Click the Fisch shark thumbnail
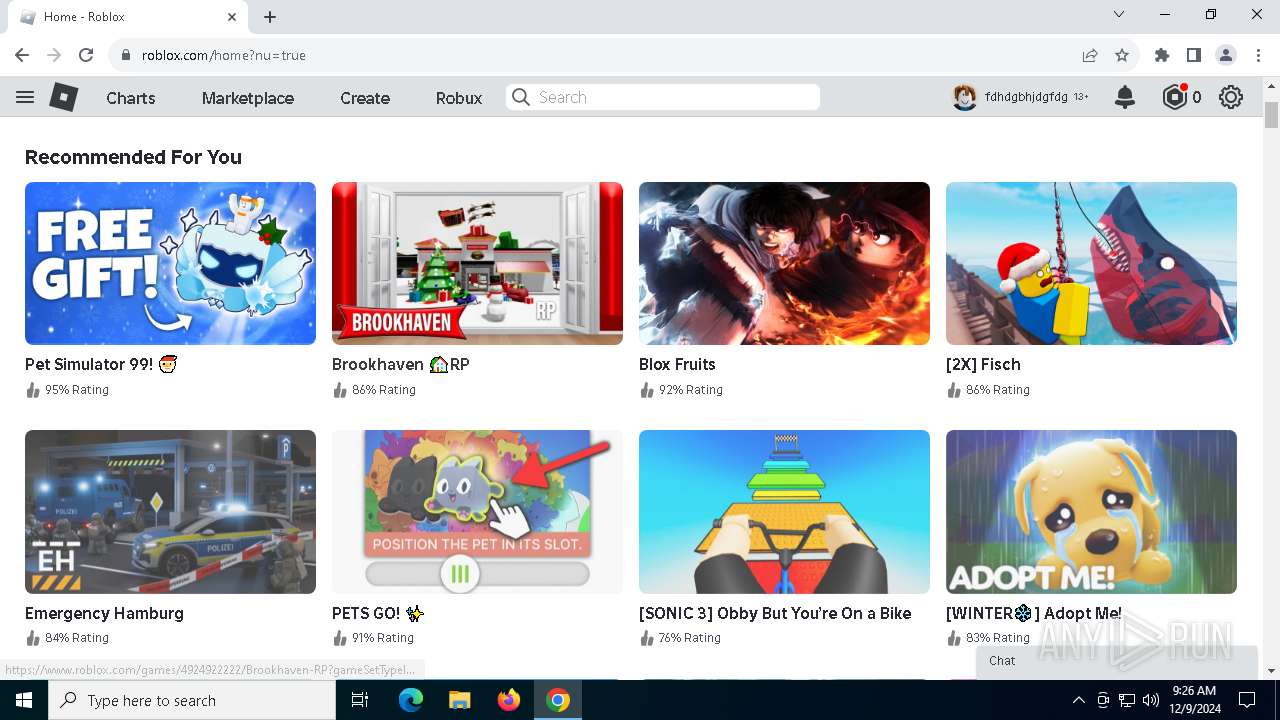The image size is (1280, 720). pos(1091,263)
